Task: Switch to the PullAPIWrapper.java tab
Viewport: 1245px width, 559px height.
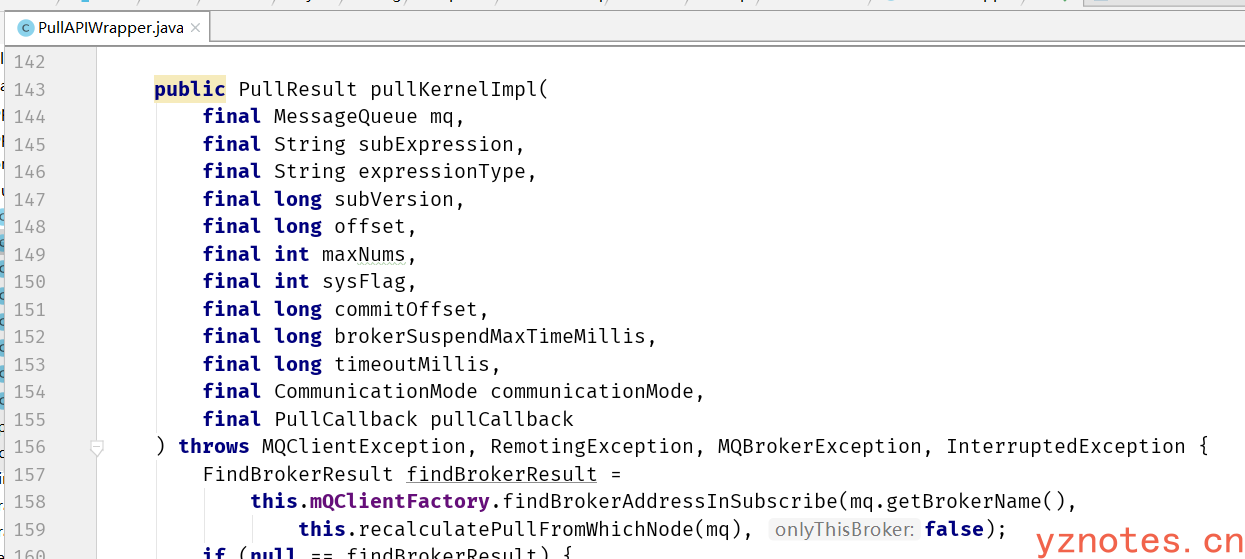Action: (x=110, y=28)
